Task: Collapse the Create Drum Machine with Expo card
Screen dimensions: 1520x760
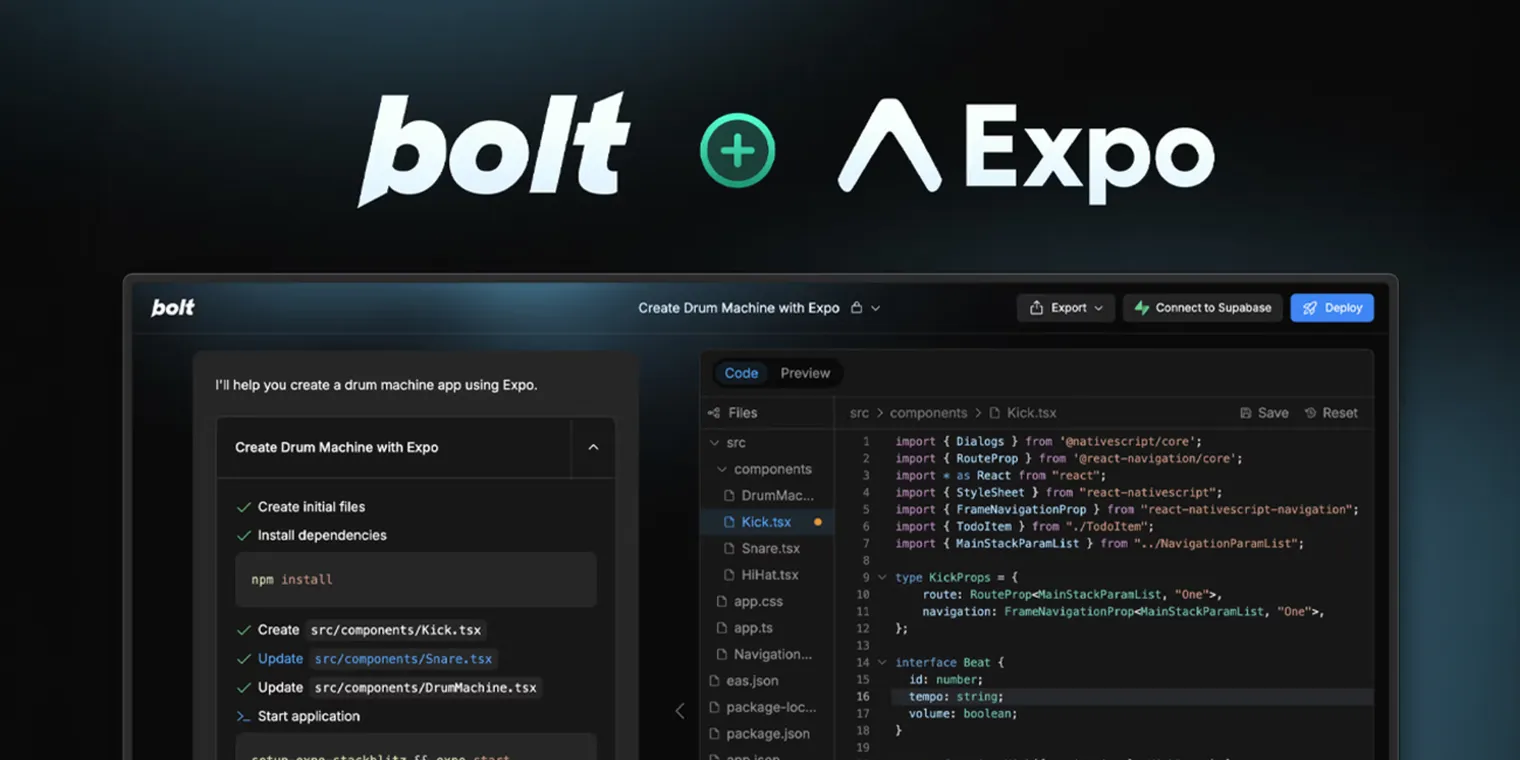Action: coord(592,447)
